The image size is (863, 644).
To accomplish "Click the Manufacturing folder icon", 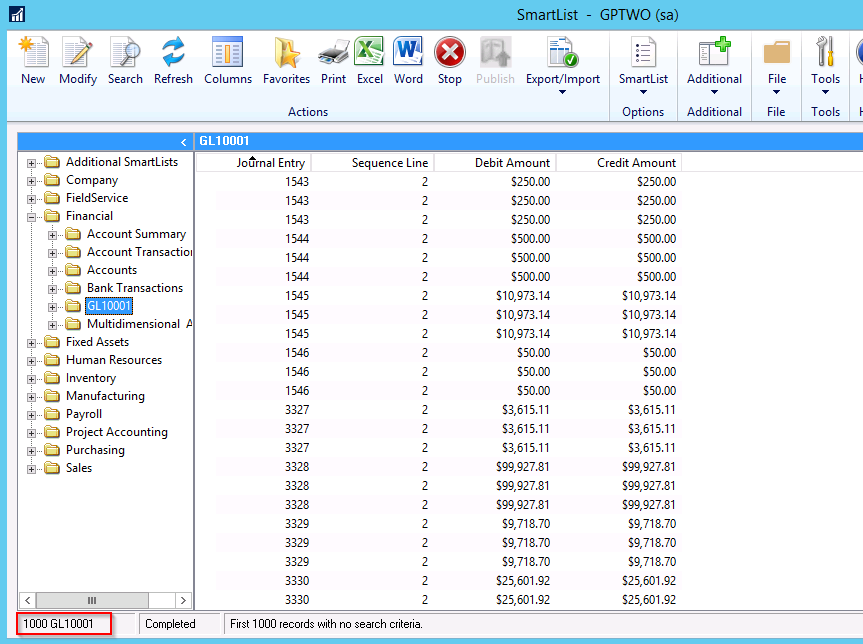I will (52, 396).
